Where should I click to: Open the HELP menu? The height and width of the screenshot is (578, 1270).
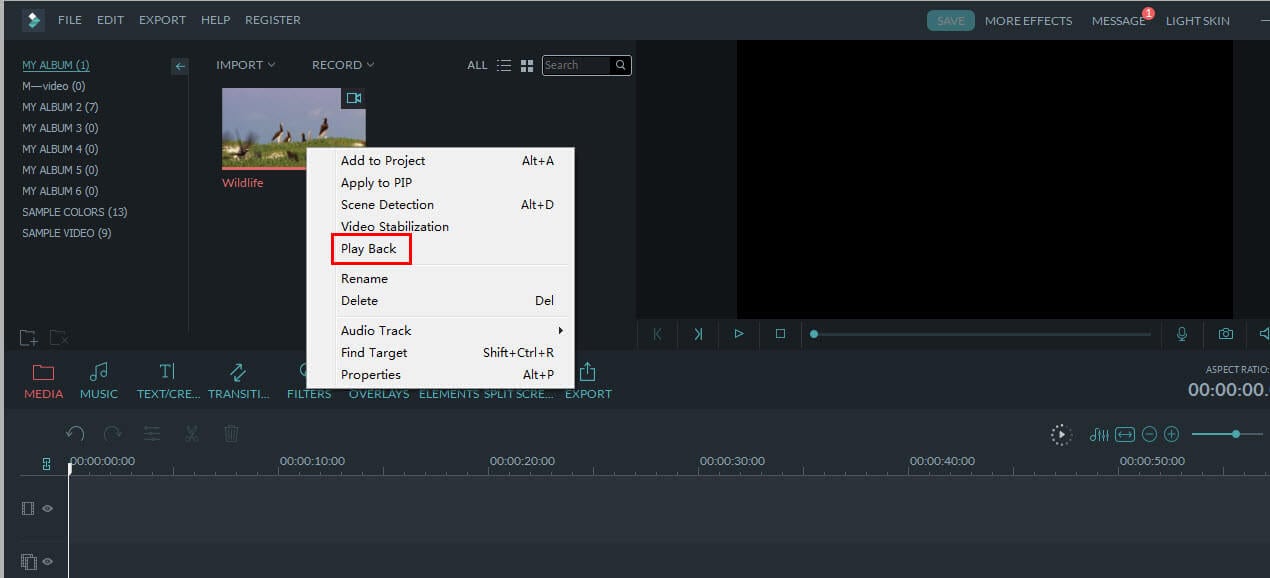[215, 20]
